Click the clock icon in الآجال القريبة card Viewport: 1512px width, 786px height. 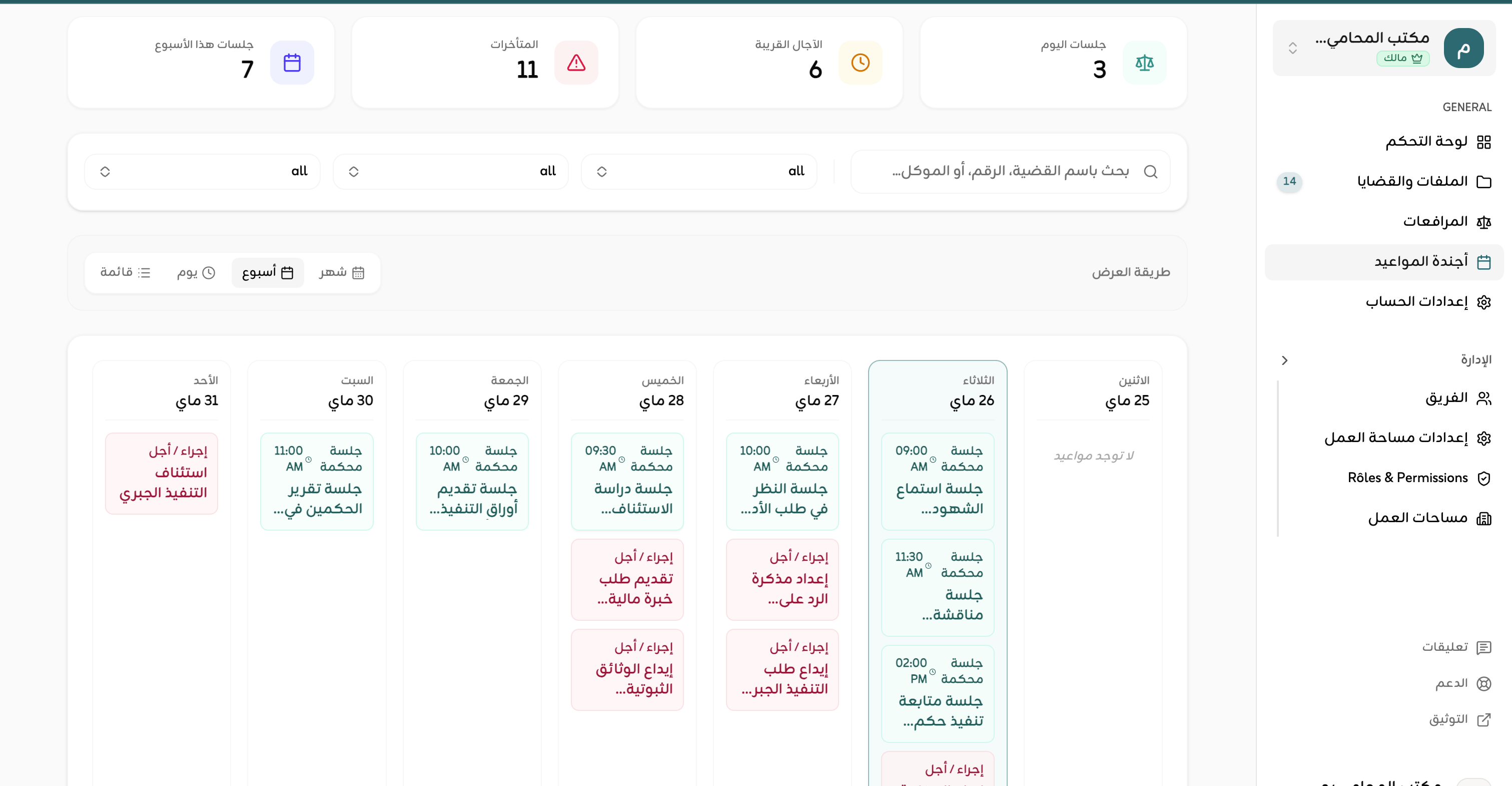860,63
